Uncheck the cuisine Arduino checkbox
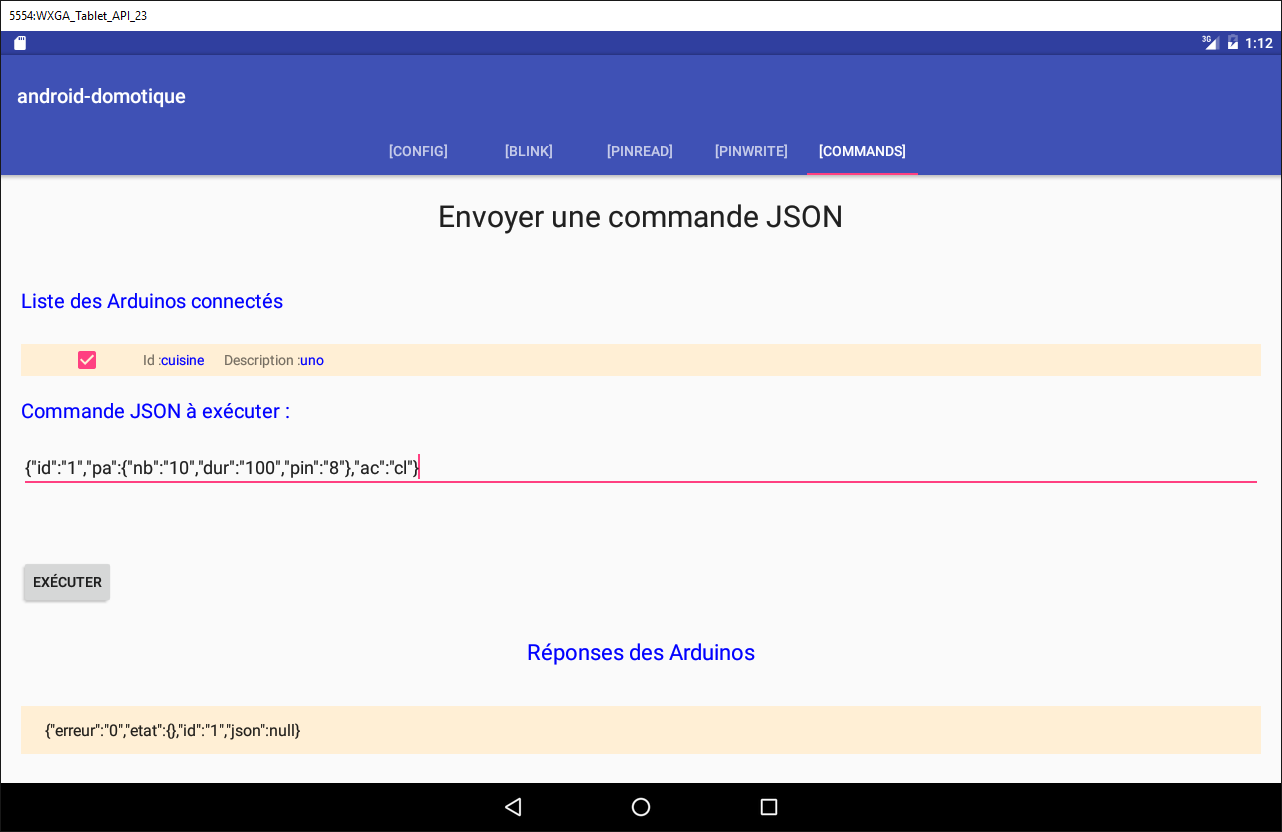 87,360
